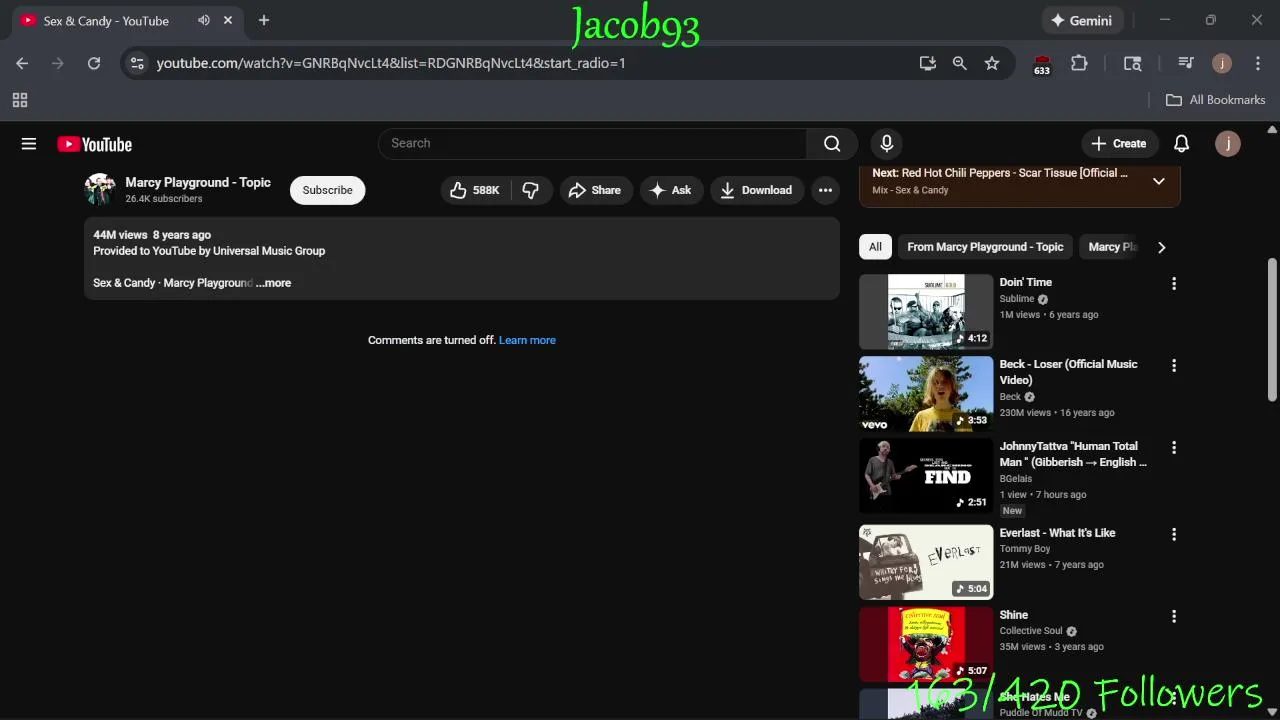1280x720 pixels.
Task: Open Chrome profile avatar
Action: click(1222, 63)
